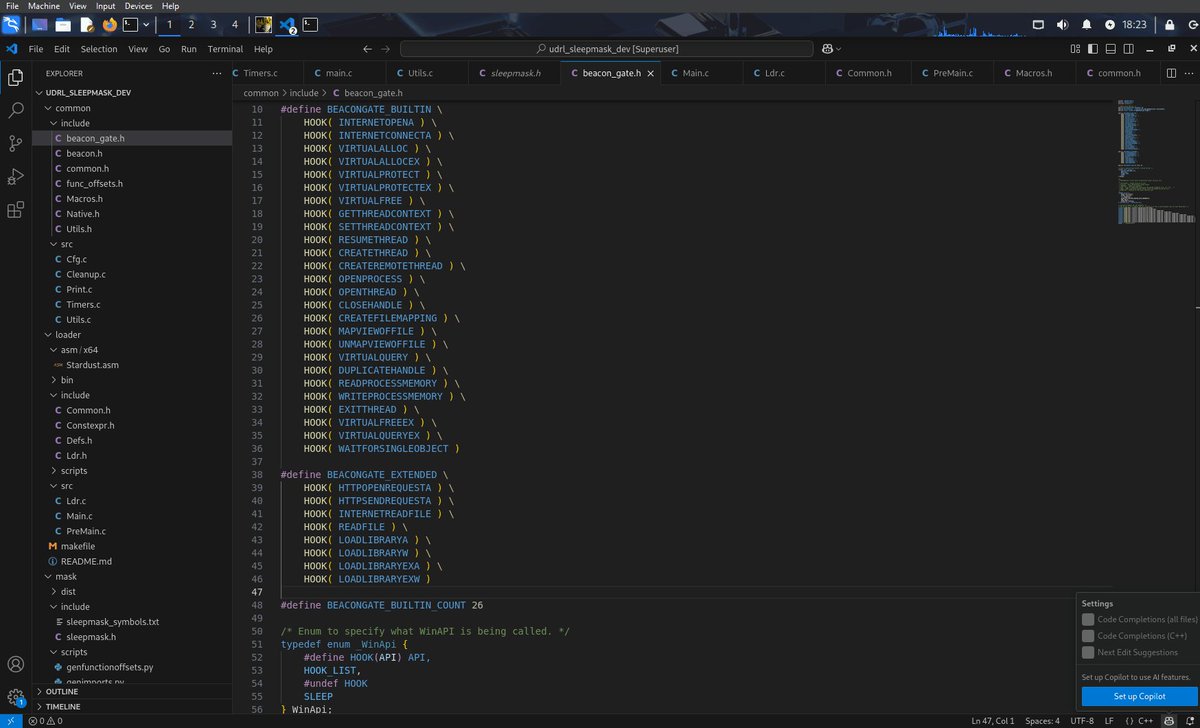Expand the TIMELINE section
This screenshot has height=728, width=1200.
point(132,706)
